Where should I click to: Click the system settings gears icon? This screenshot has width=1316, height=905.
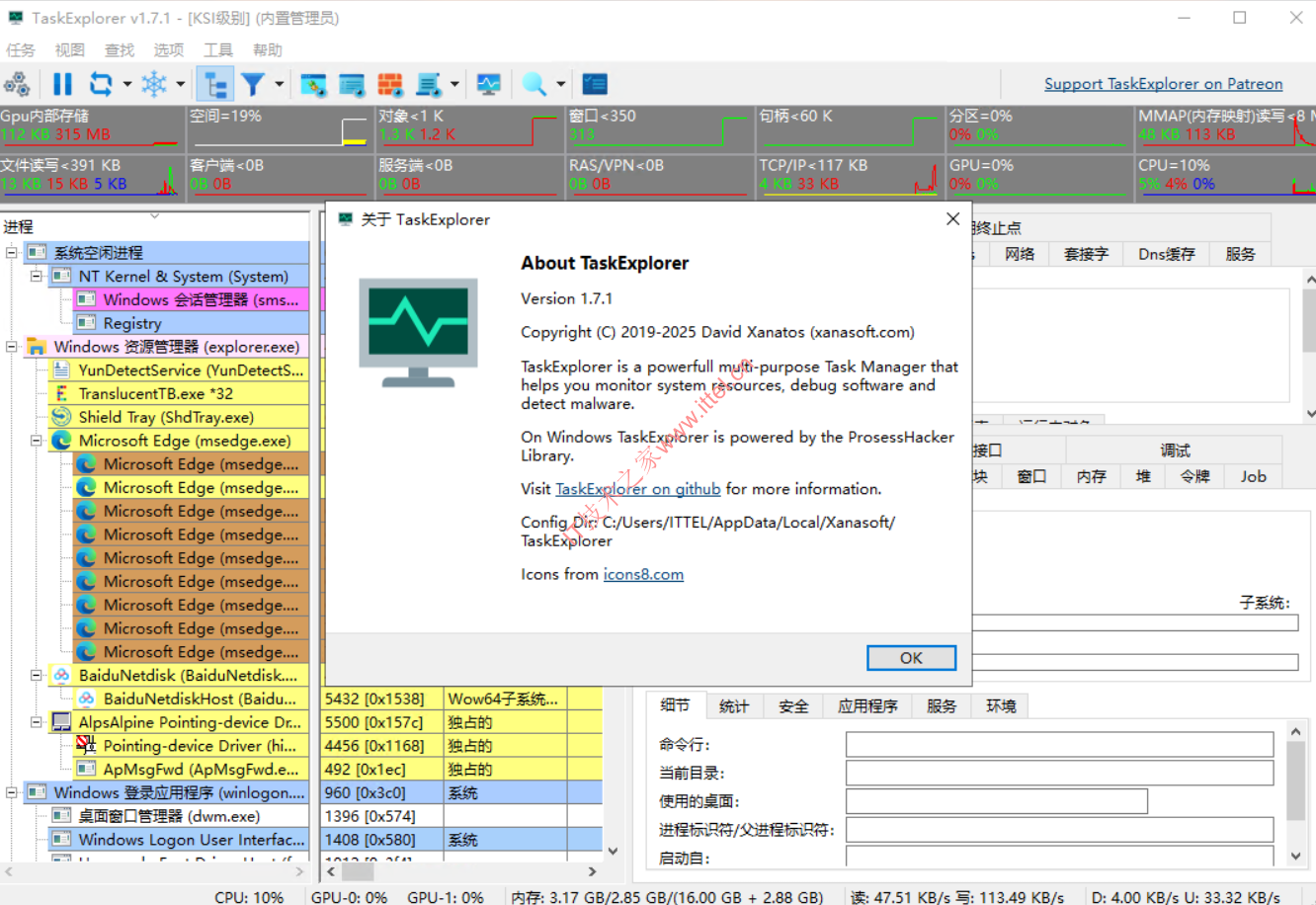point(17,85)
